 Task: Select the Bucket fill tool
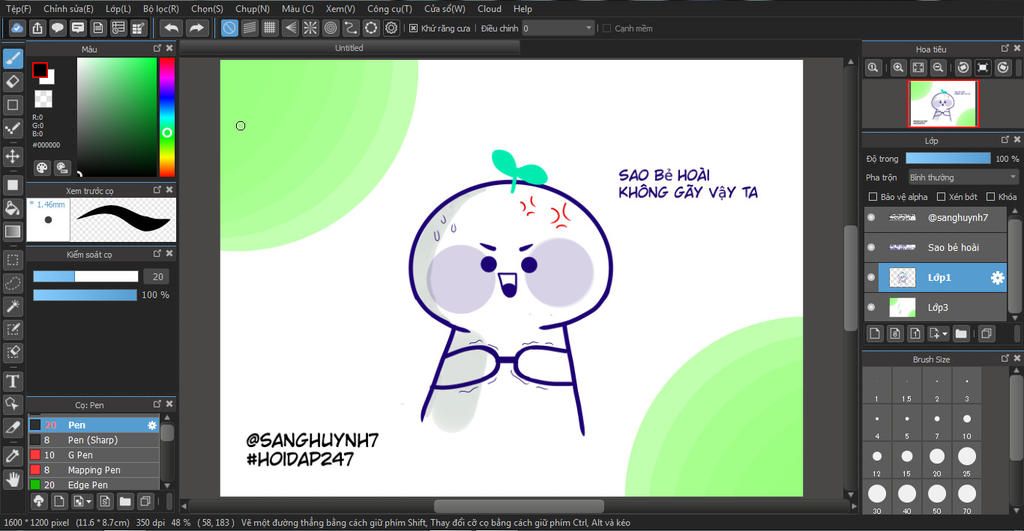(x=13, y=208)
